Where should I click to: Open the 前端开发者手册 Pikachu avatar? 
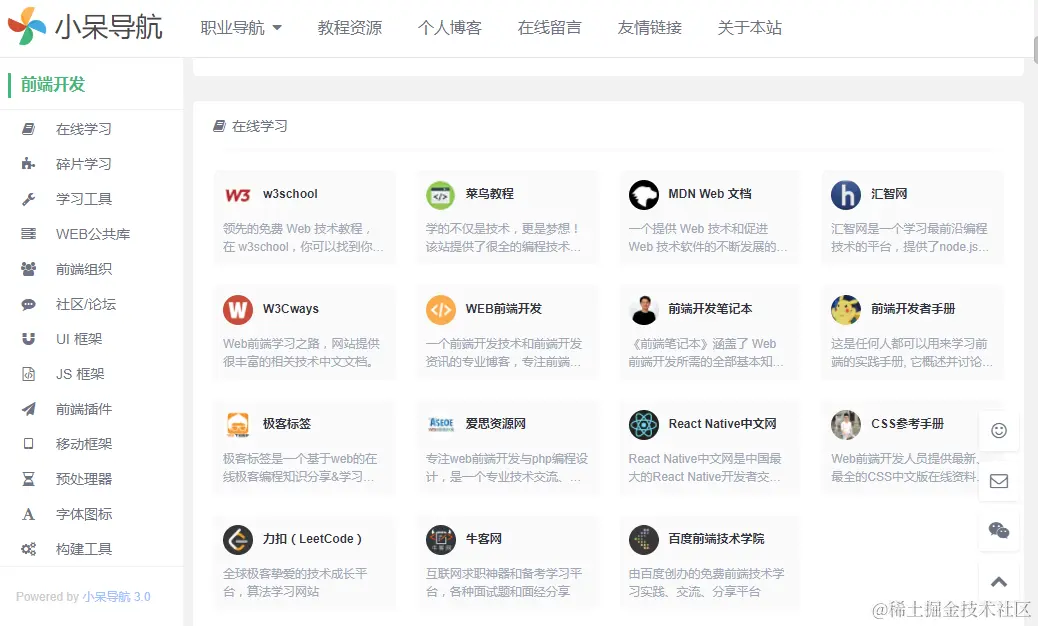(x=846, y=310)
